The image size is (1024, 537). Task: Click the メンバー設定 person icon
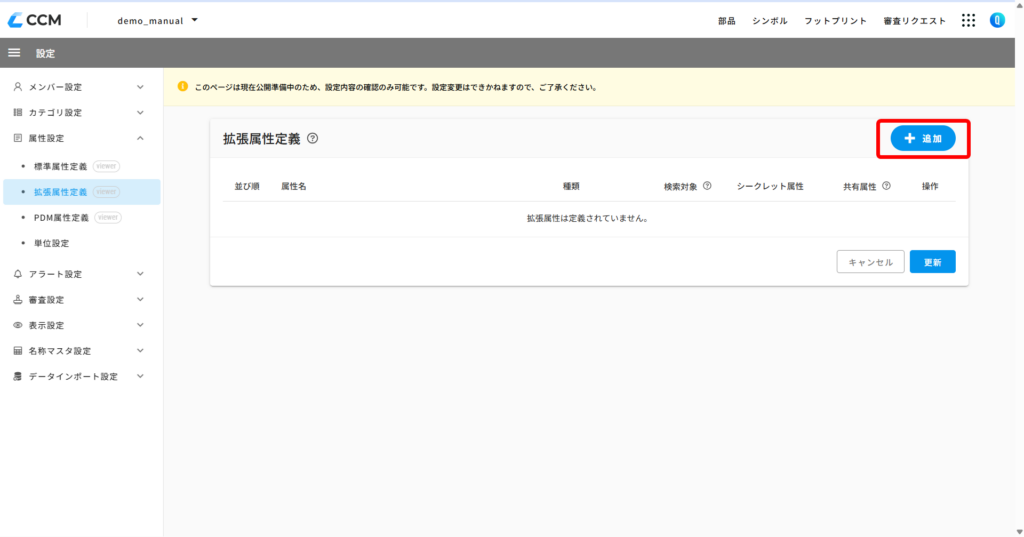click(x=18, y=87)
